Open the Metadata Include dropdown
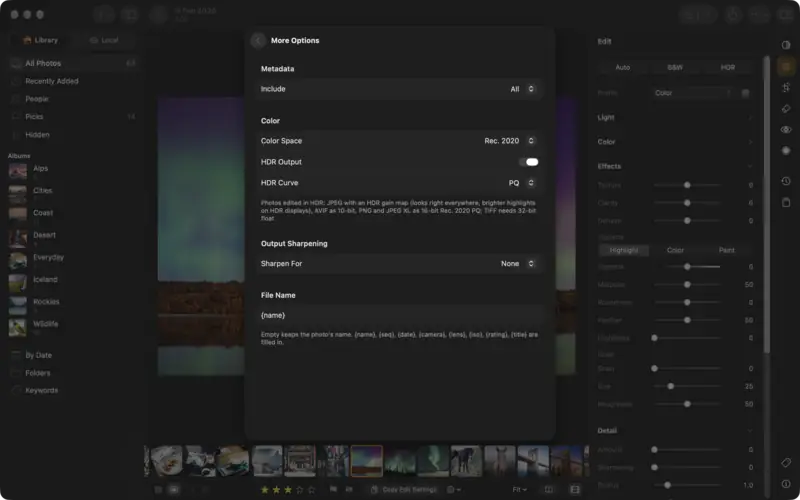800x500 pixels. [522, 89]
